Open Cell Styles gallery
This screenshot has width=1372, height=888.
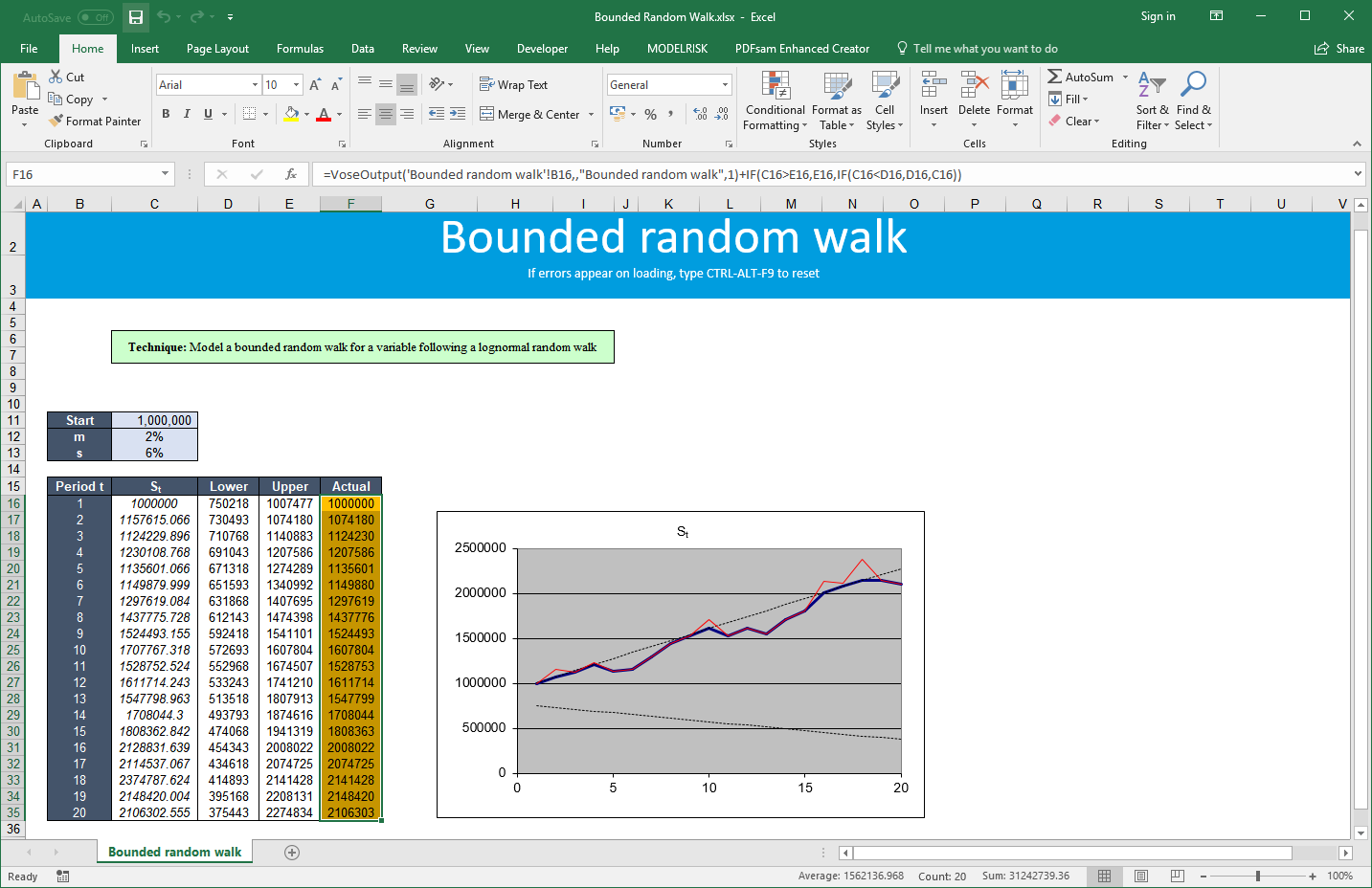884,100
